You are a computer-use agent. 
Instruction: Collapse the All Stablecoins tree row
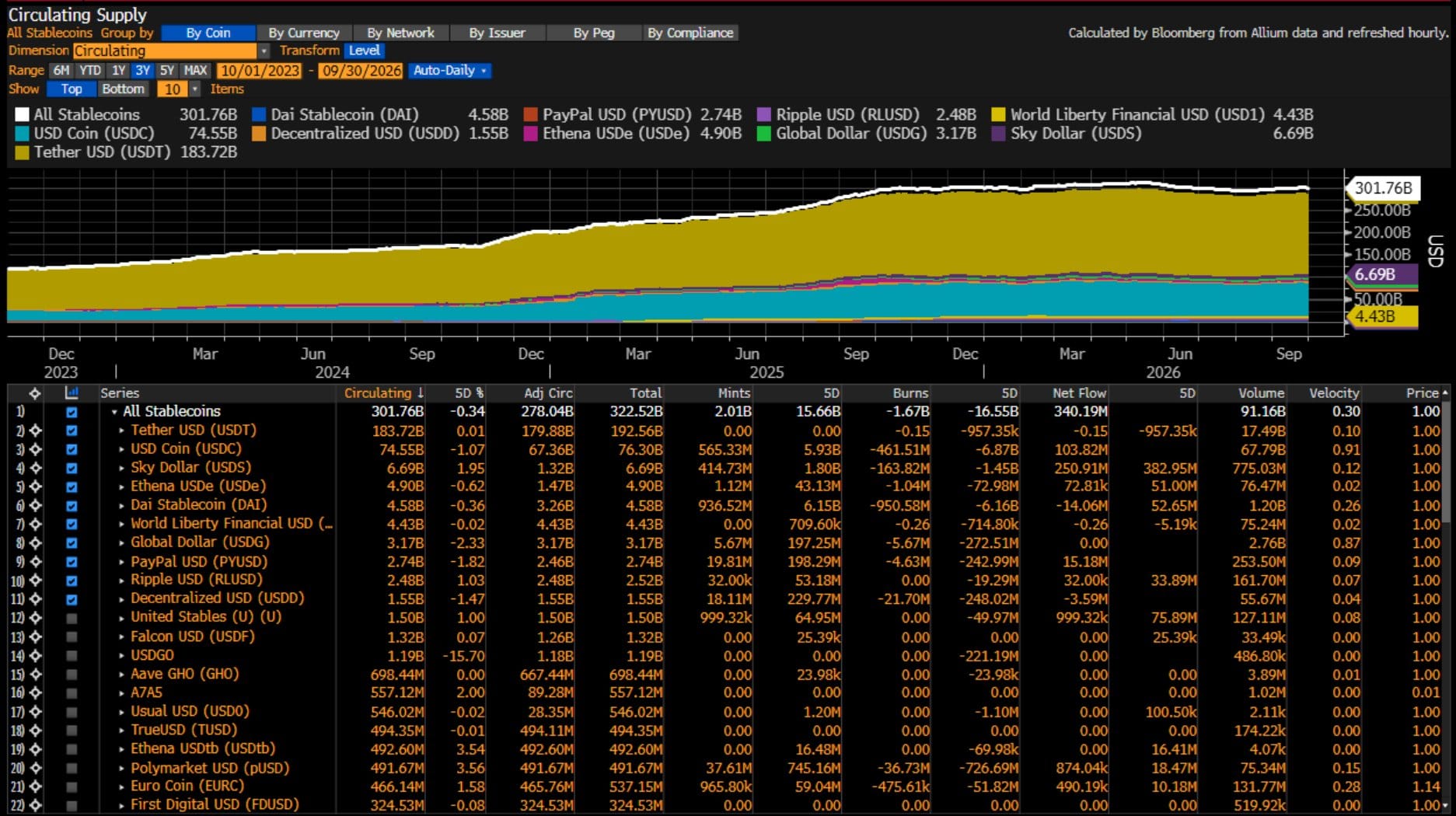click(x=114, y=412)
